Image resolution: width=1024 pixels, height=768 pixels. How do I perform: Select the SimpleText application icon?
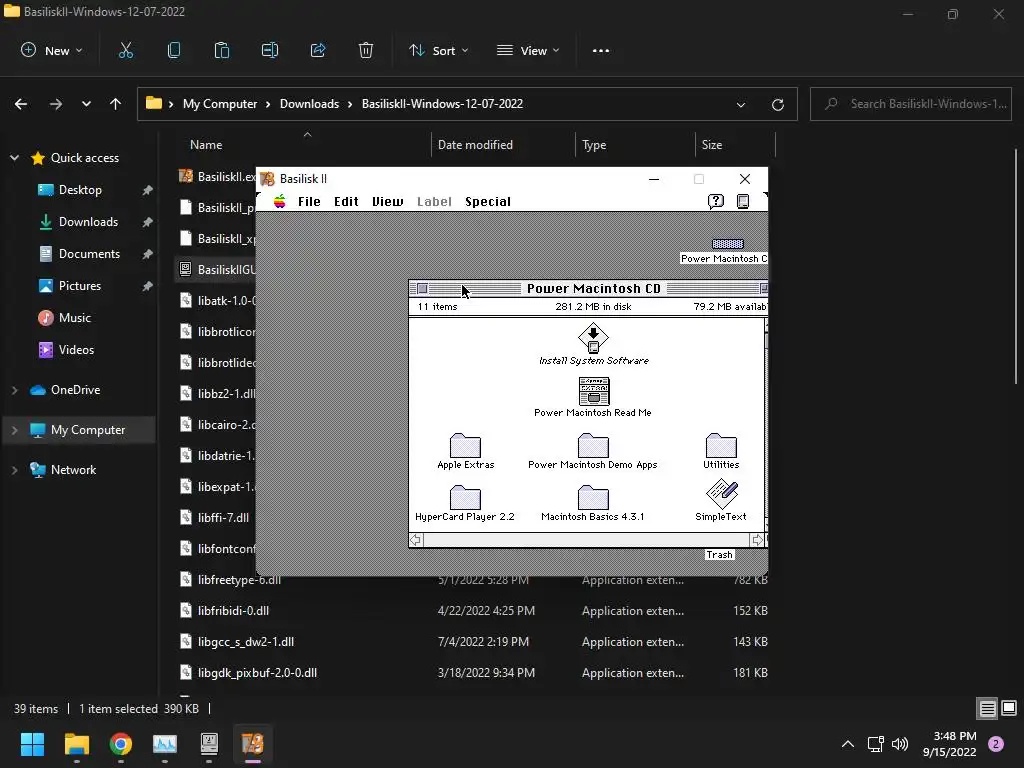pos(722,494)
